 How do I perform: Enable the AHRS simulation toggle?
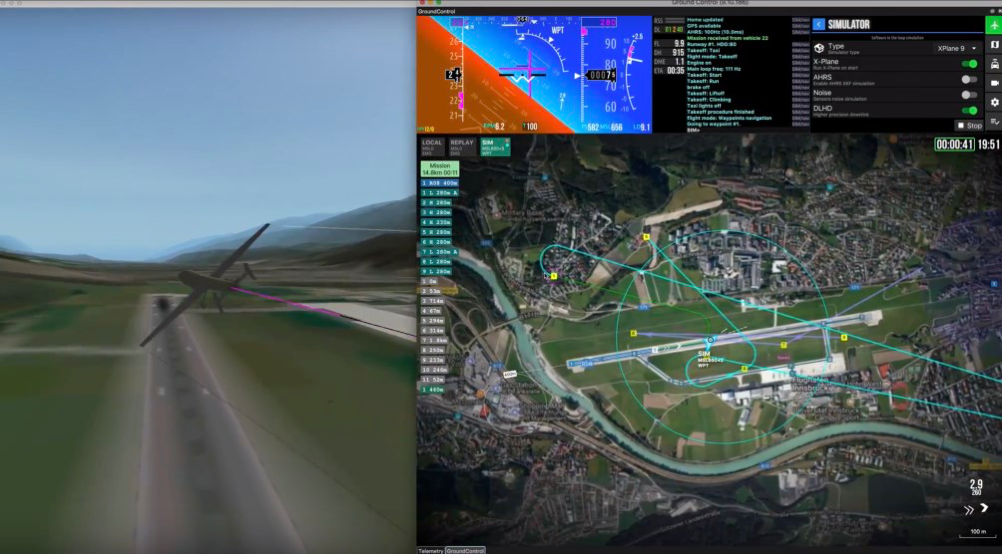[x=968, y=79]
